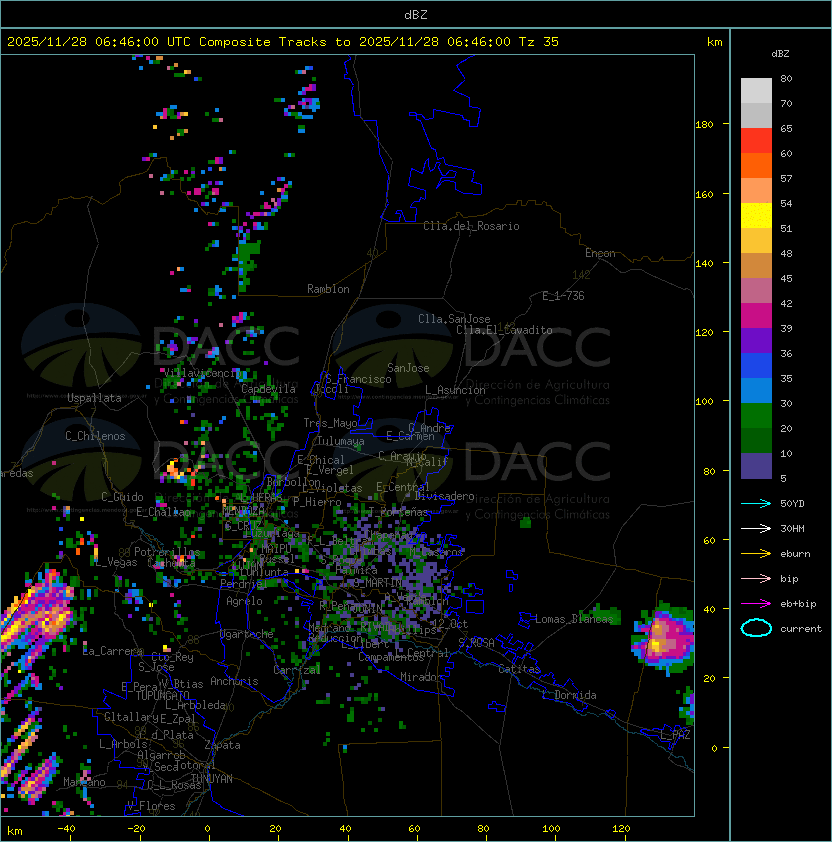Click the 'L_Dormida' place label
Viewport: 832px width, 842px height.
tap(569, 695)
